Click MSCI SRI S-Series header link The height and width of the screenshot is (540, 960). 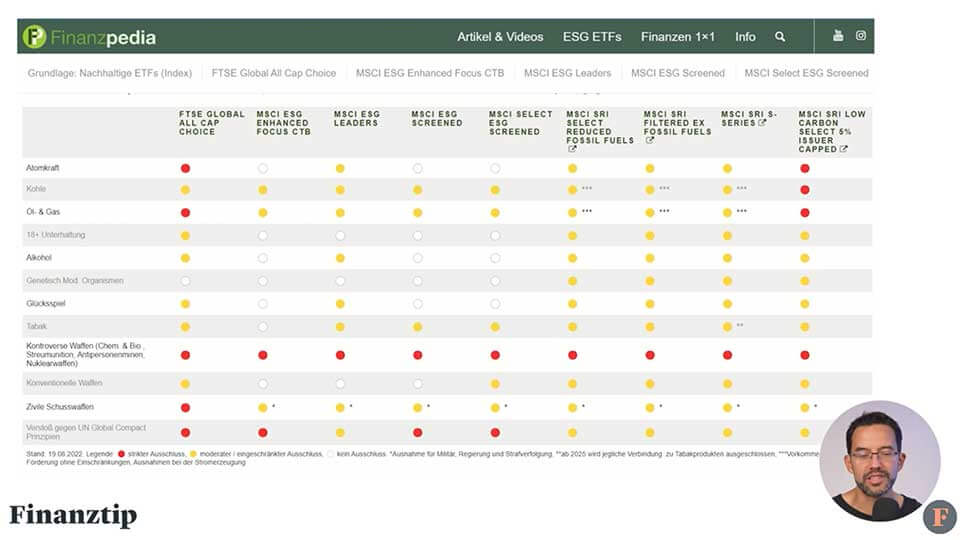(749, 118)
